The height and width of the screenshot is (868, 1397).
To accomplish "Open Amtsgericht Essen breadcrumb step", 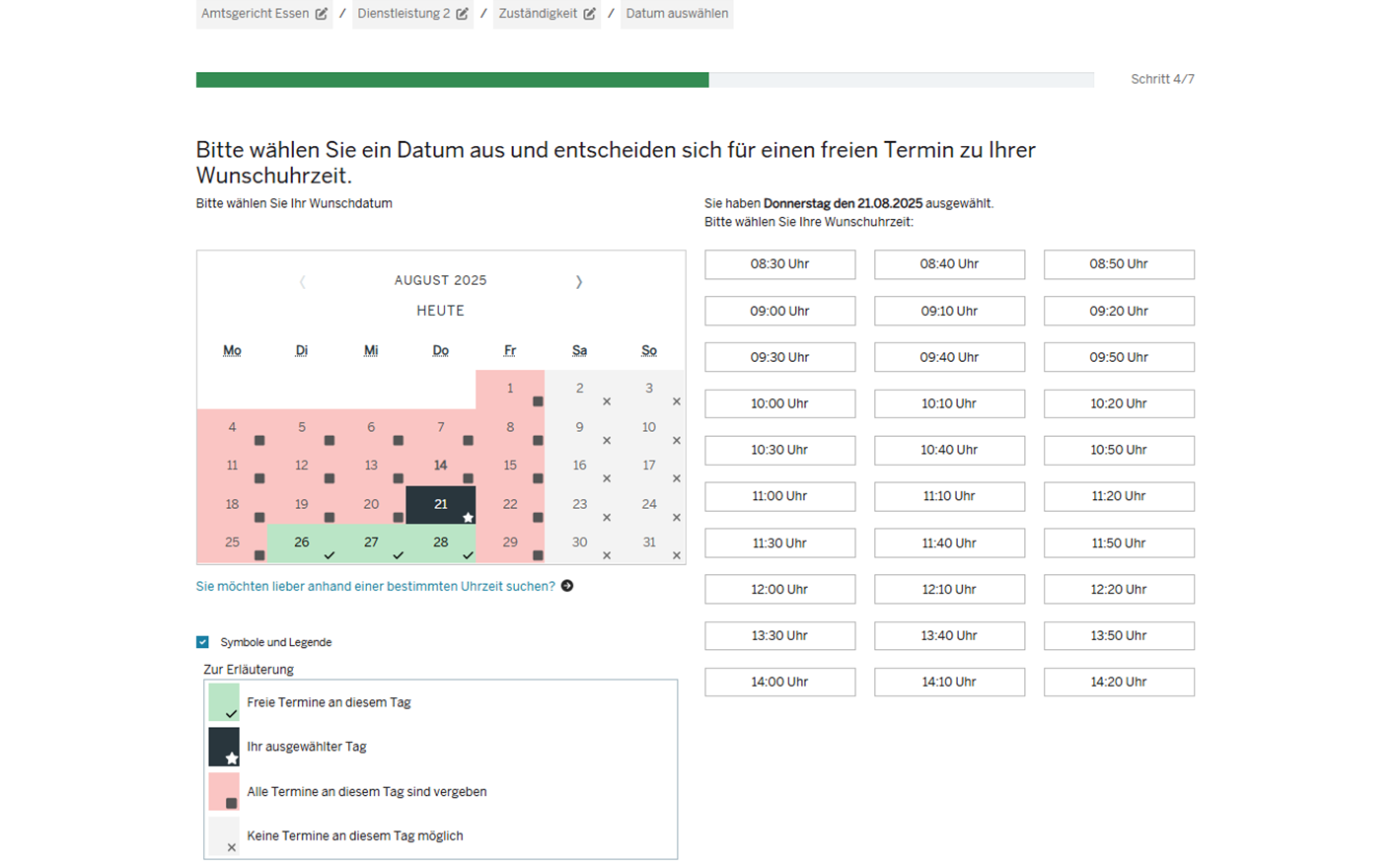I will point(255,14).
